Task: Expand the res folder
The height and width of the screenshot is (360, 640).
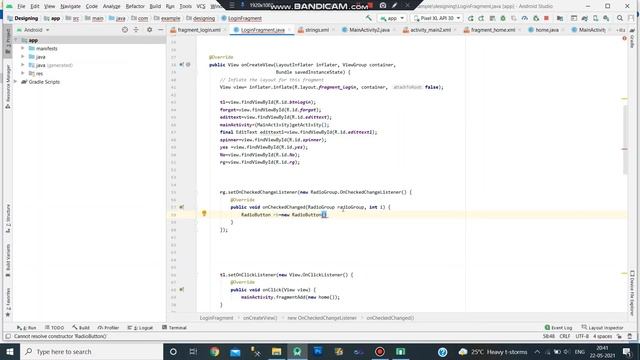Action: point(23,73)
